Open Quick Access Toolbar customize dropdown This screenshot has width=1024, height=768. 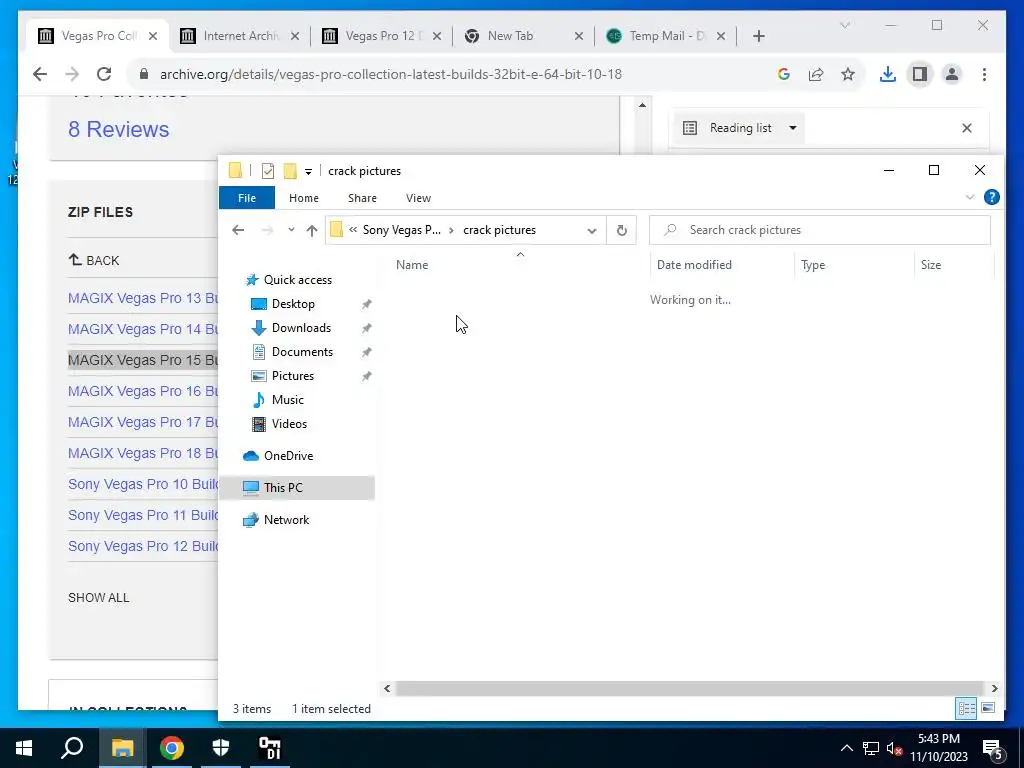(308, 172)
